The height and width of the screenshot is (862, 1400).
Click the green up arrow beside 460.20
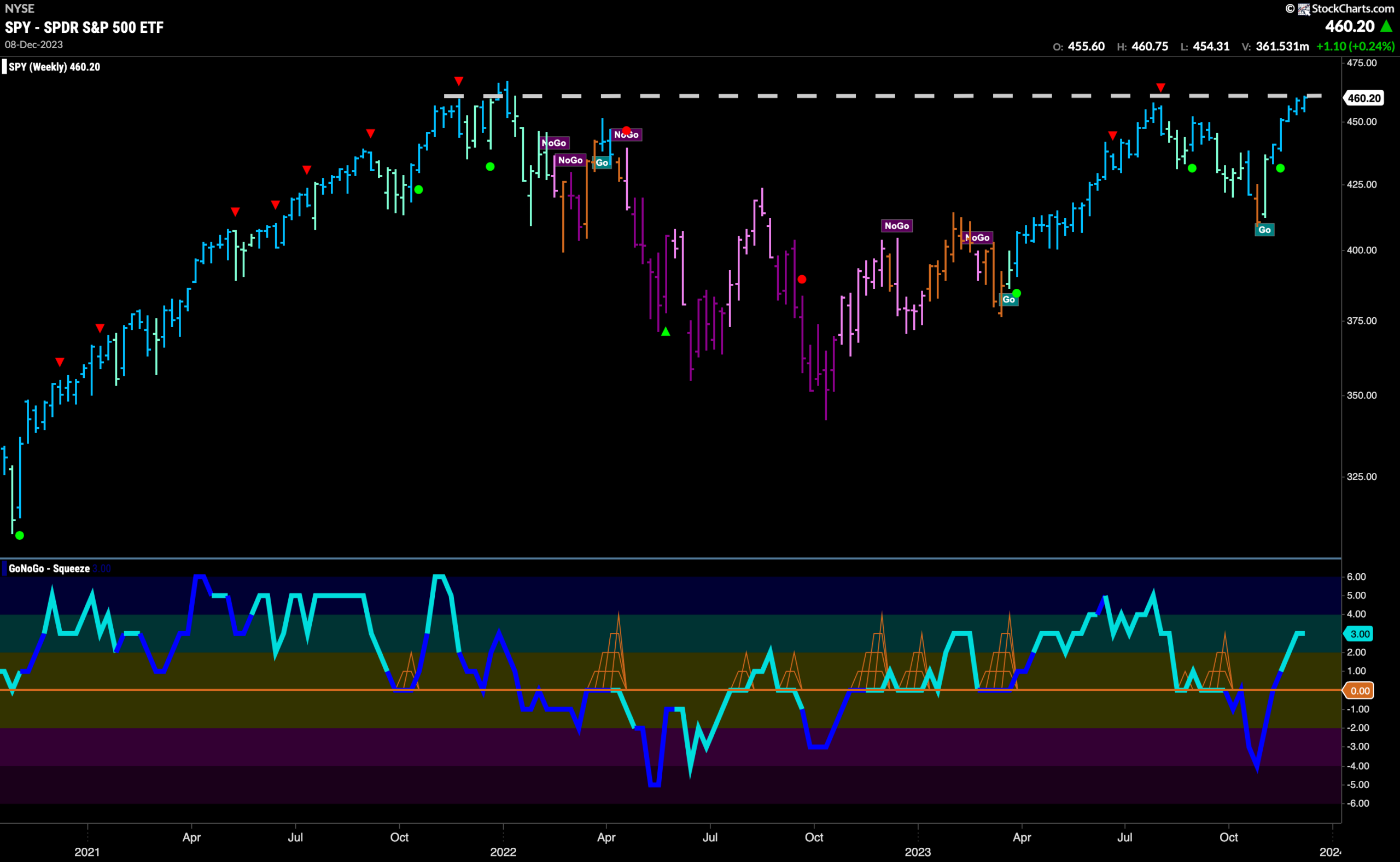click(x=1387, y=26)
